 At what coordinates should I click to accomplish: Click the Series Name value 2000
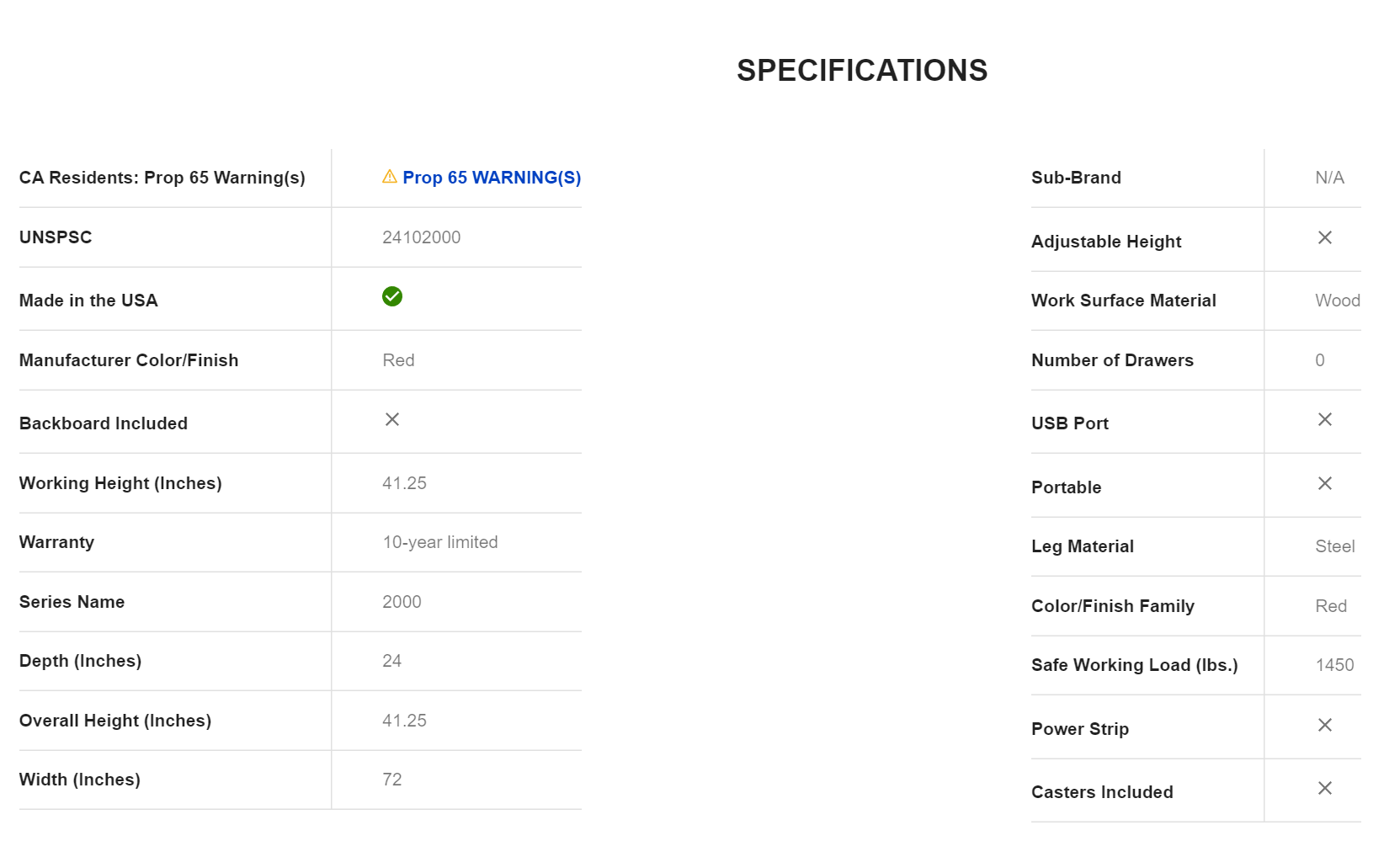[x=402, y=602]
